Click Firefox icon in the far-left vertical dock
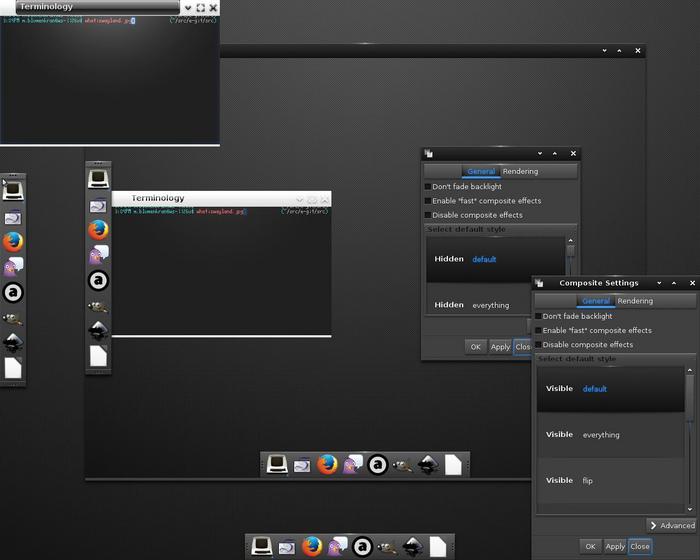The height and width of the screenshot is (560, 700). click(x=12, y=242)
